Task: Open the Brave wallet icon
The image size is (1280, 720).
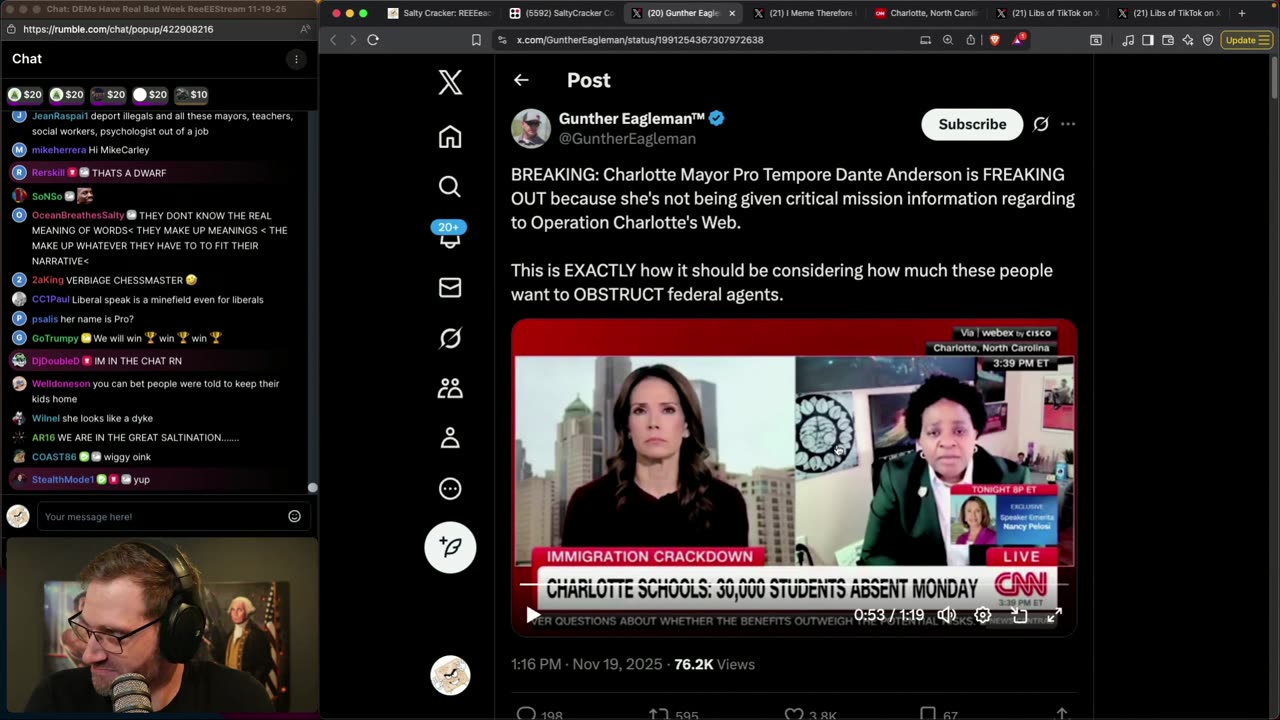Action: (x=1168, y=40)
